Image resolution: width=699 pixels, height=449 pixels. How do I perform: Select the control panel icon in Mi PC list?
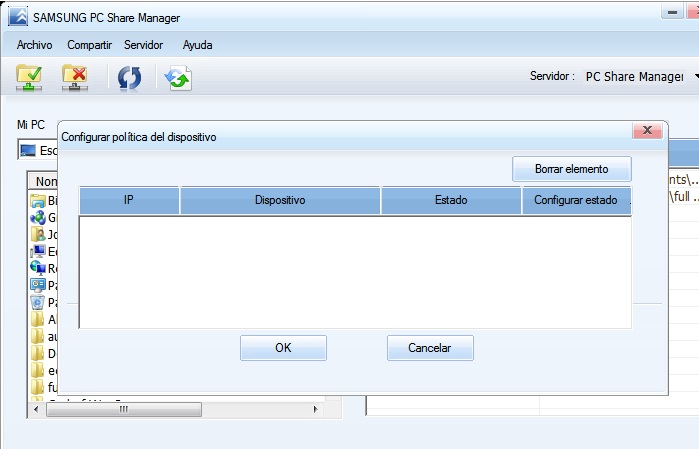coord(38,285)
